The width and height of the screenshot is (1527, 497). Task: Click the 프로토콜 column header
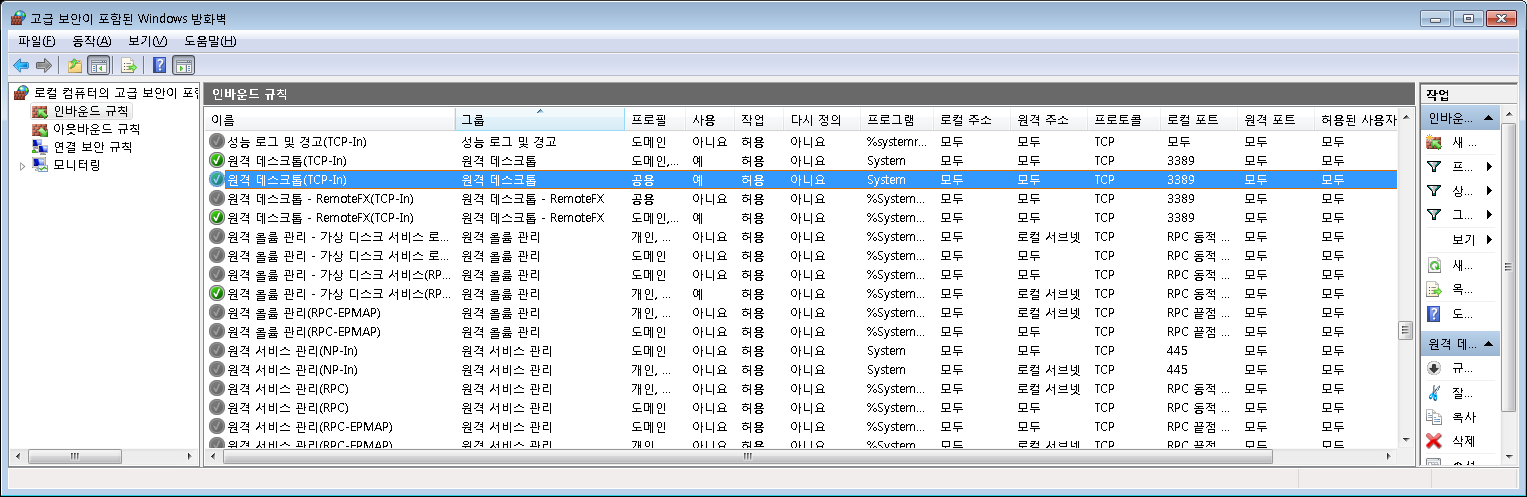pyautogui.click(x=1124, y=120)
